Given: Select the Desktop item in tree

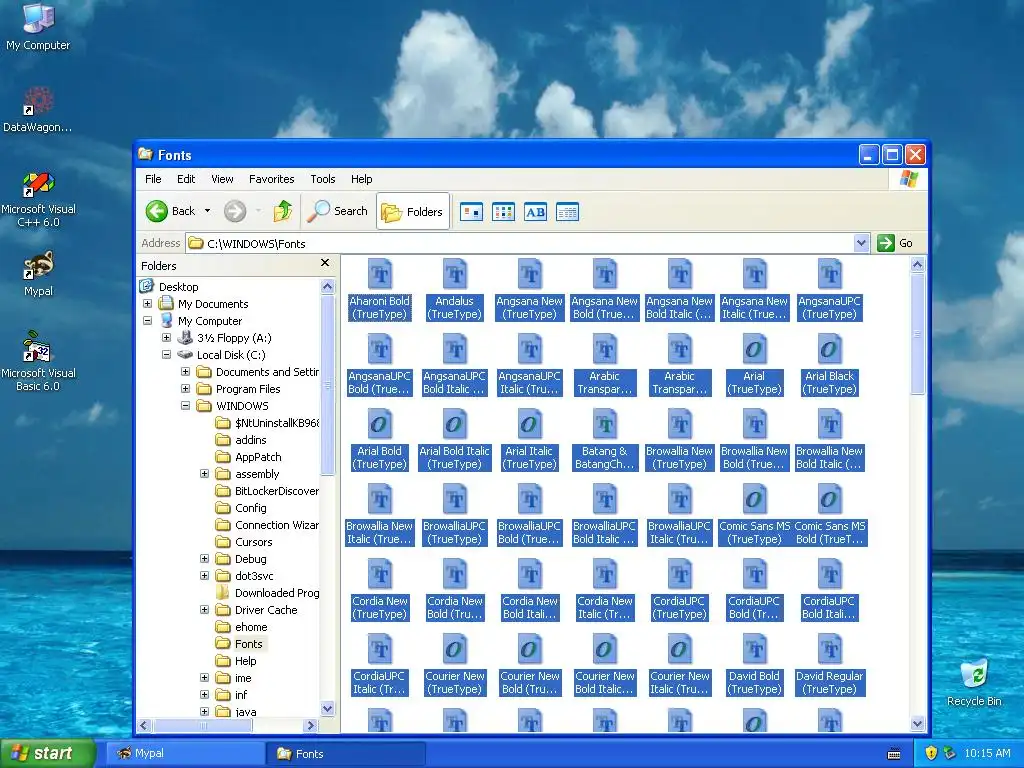Looking at the screenshot, I should point(178,287).
